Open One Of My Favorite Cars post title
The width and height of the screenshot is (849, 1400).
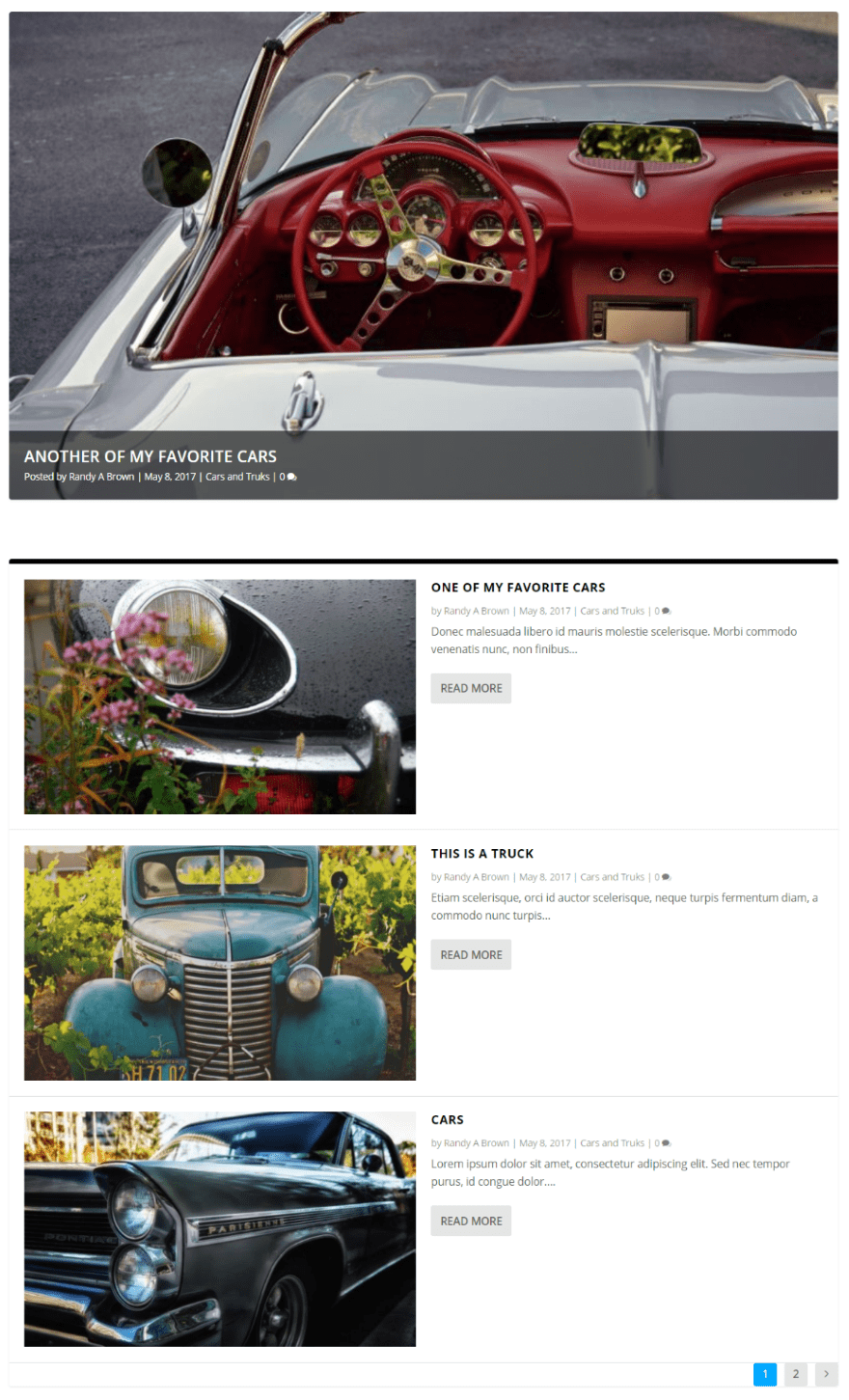pyautogui.click(x=518, y=587)
